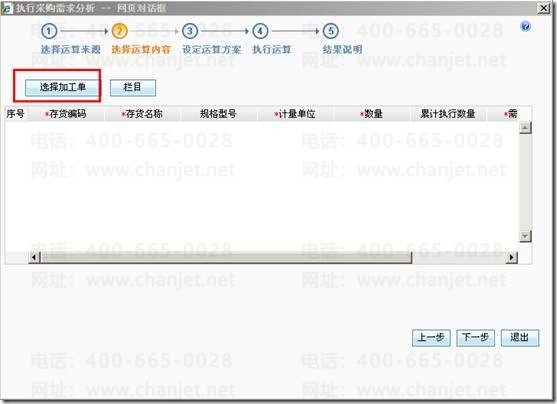Click the 选择加工单 button
This screenshot has width=557, height=404.
click(x=62, y=87)
